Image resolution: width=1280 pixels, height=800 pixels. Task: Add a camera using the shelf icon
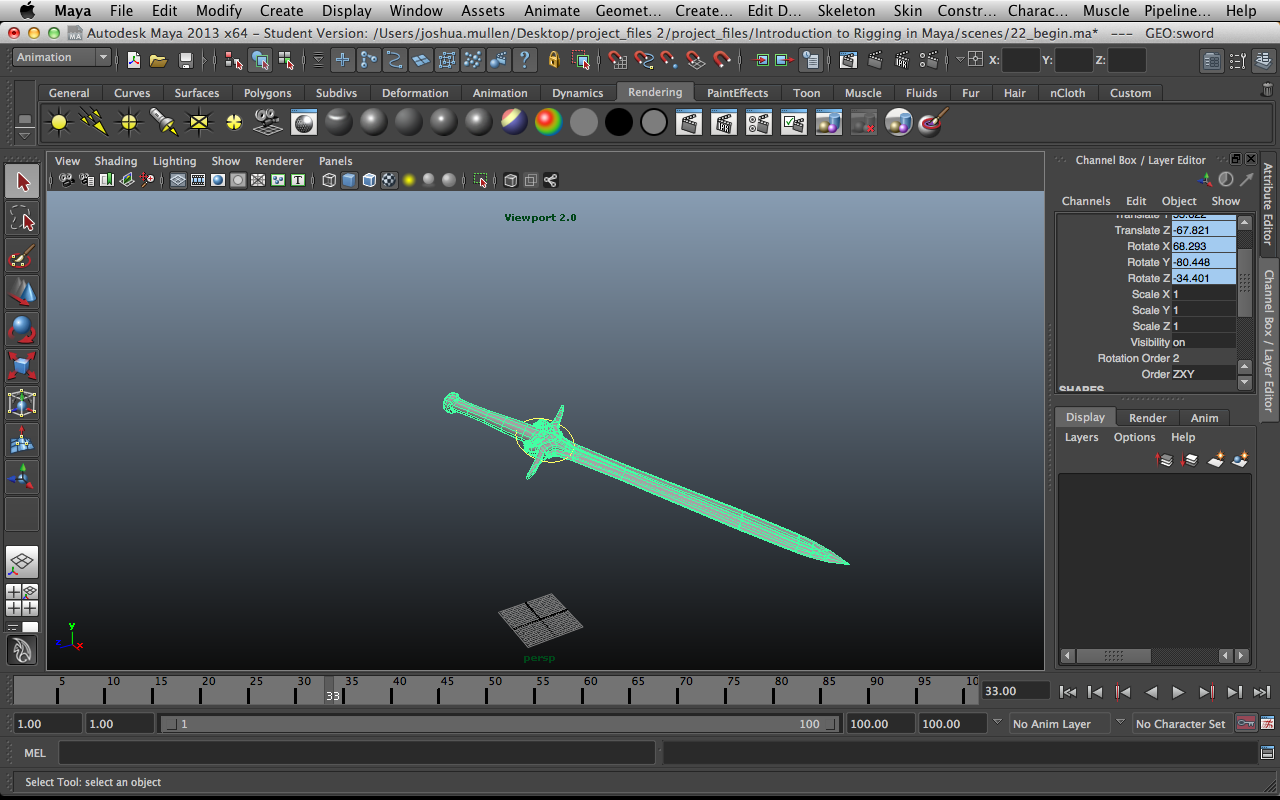point(267,123)
